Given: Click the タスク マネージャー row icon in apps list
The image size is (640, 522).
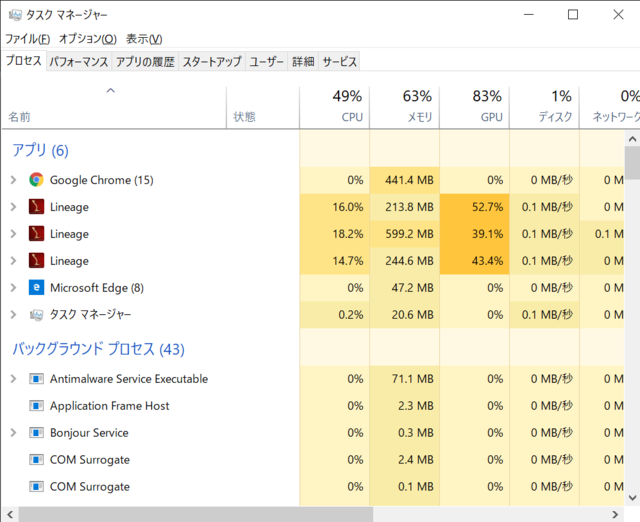Looking at the screenshot, I should tap(36, 315).
